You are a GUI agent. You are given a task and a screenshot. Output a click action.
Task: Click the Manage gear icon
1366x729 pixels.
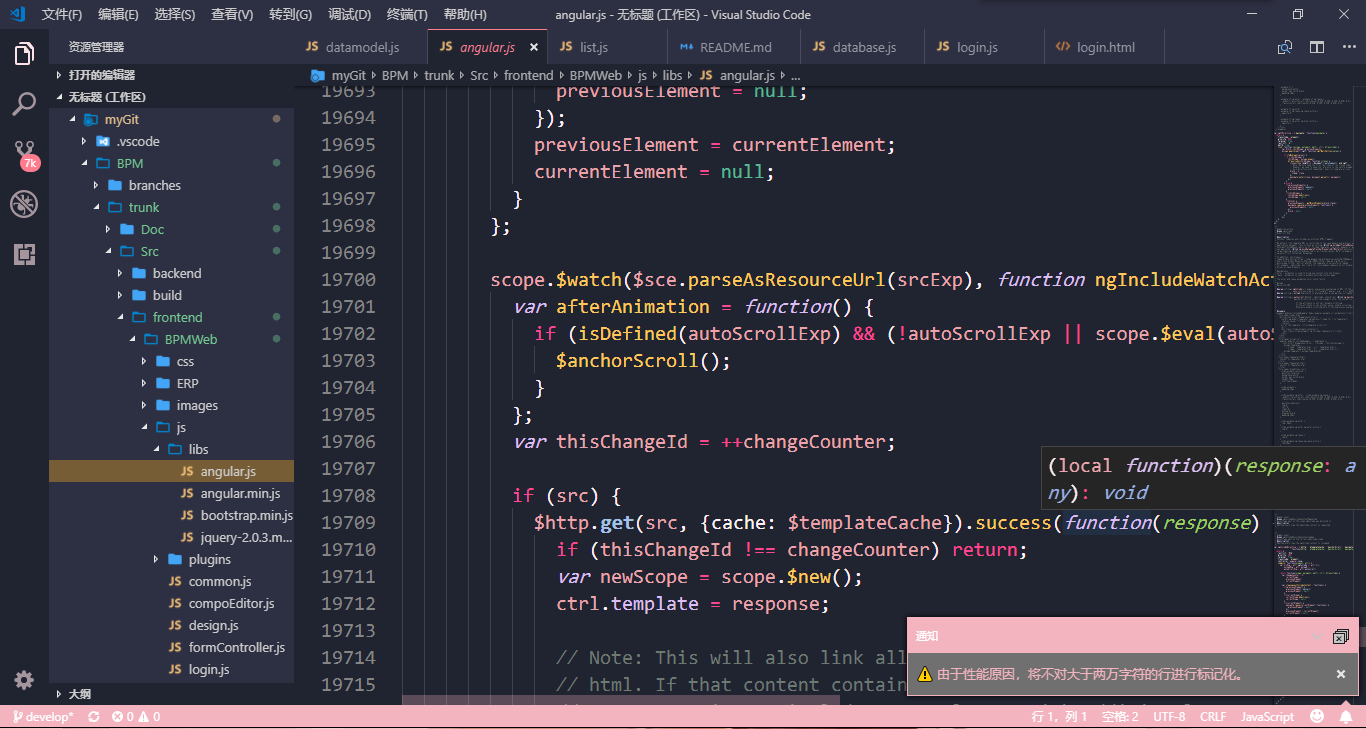(x=24, y=679)
